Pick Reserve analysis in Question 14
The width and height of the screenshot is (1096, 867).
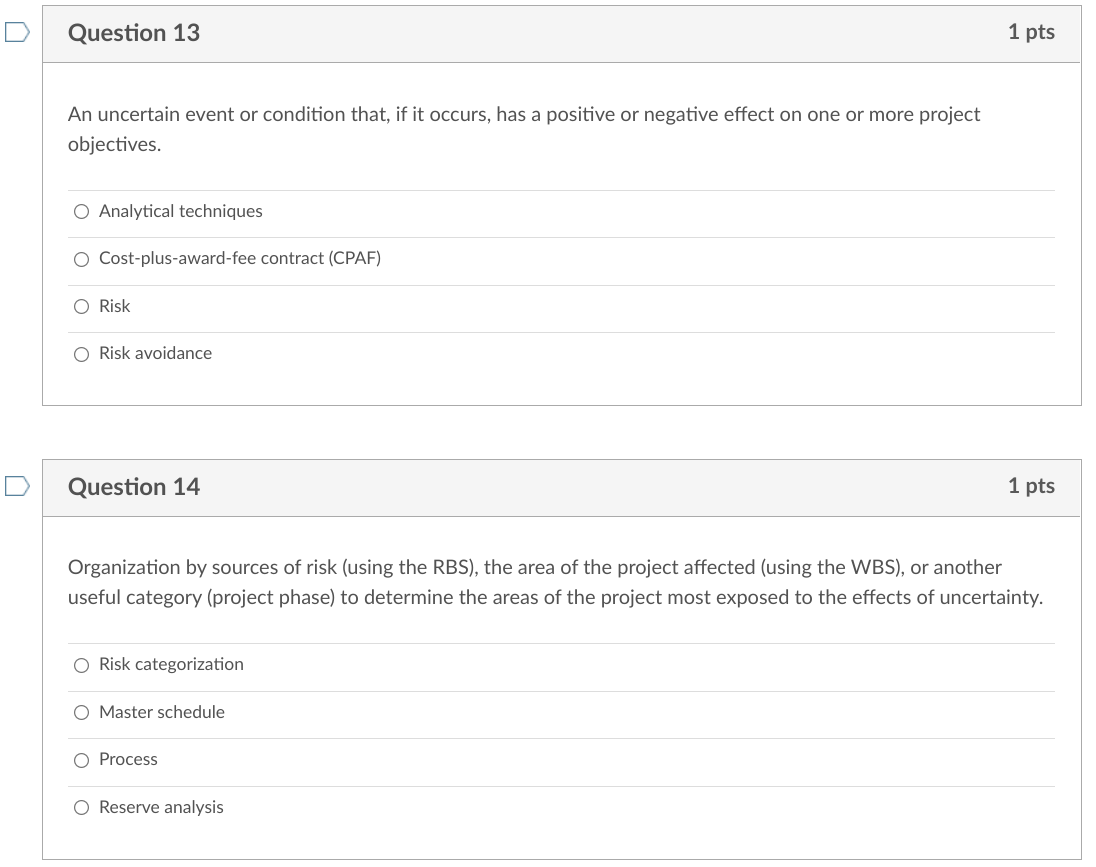(81, 807)
